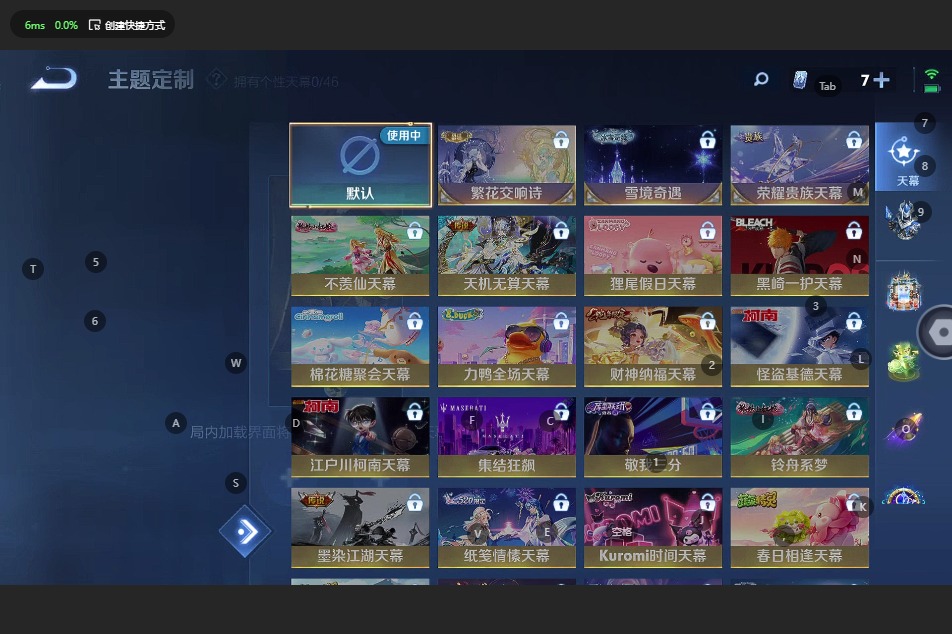Open the magnifier search icon
Screen dimensions: 952x634
coord(761,79)
